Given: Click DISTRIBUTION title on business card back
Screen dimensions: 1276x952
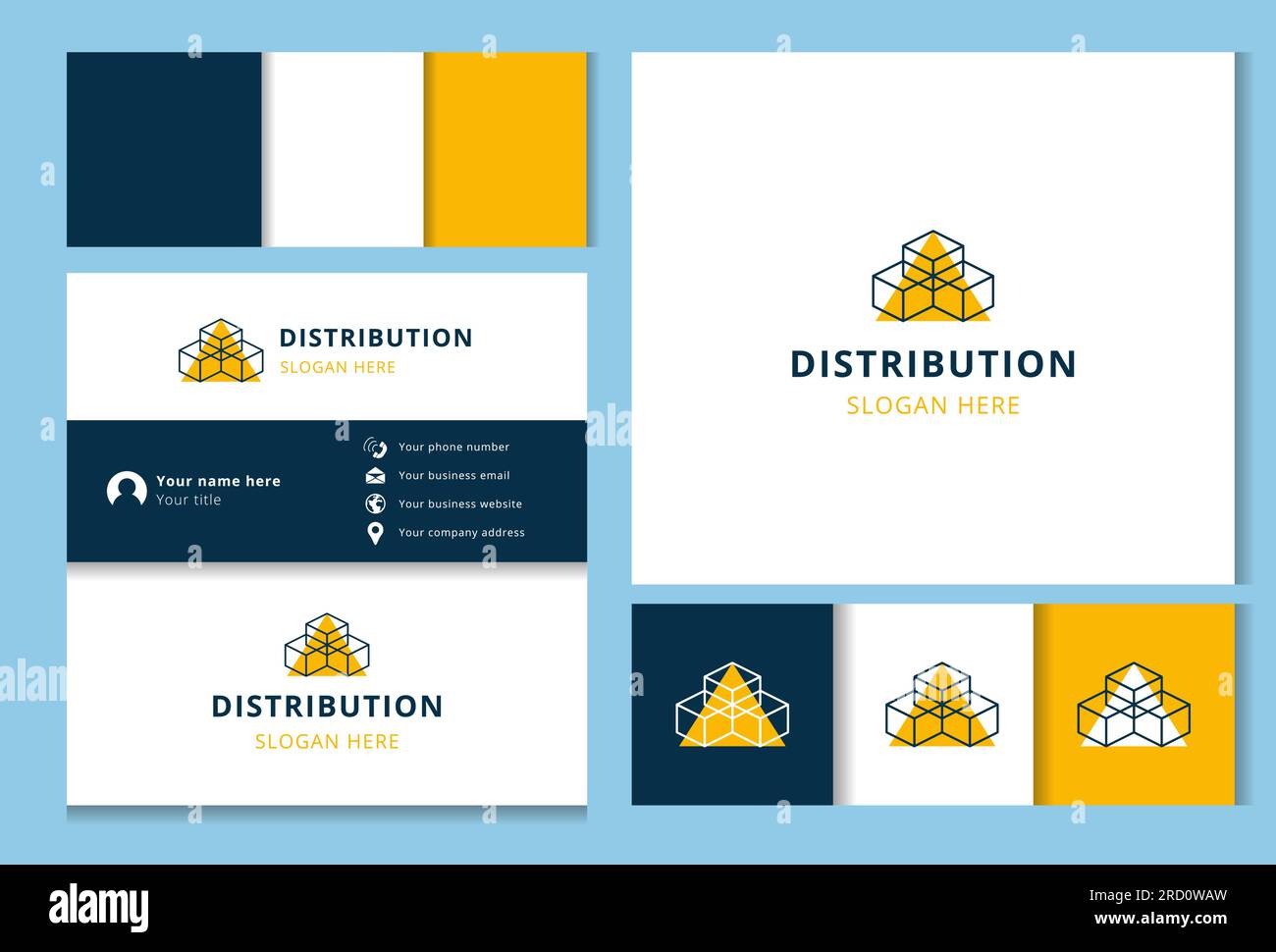Looking at the screenshot, I should pos(327,707).
